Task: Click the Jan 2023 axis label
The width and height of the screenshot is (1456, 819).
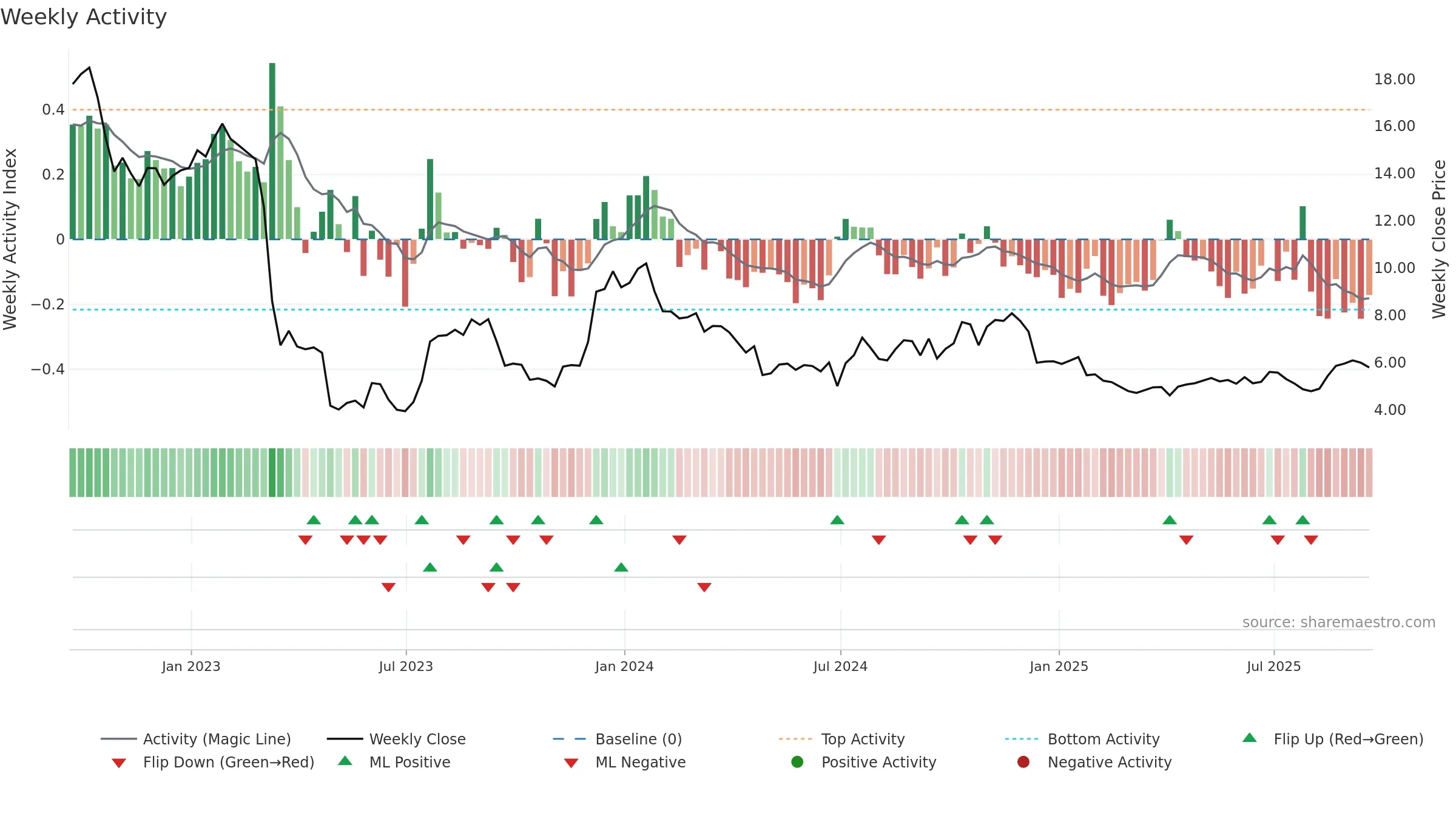Action: [x=191, y=666]
